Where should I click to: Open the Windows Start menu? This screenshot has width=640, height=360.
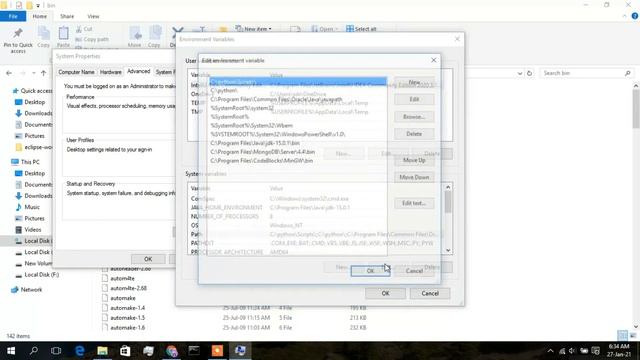click(11, 351)
